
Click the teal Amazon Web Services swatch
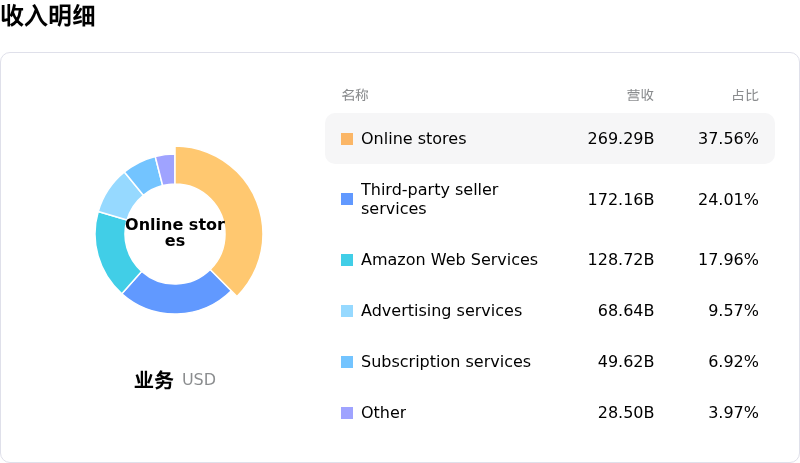point(347,260)
